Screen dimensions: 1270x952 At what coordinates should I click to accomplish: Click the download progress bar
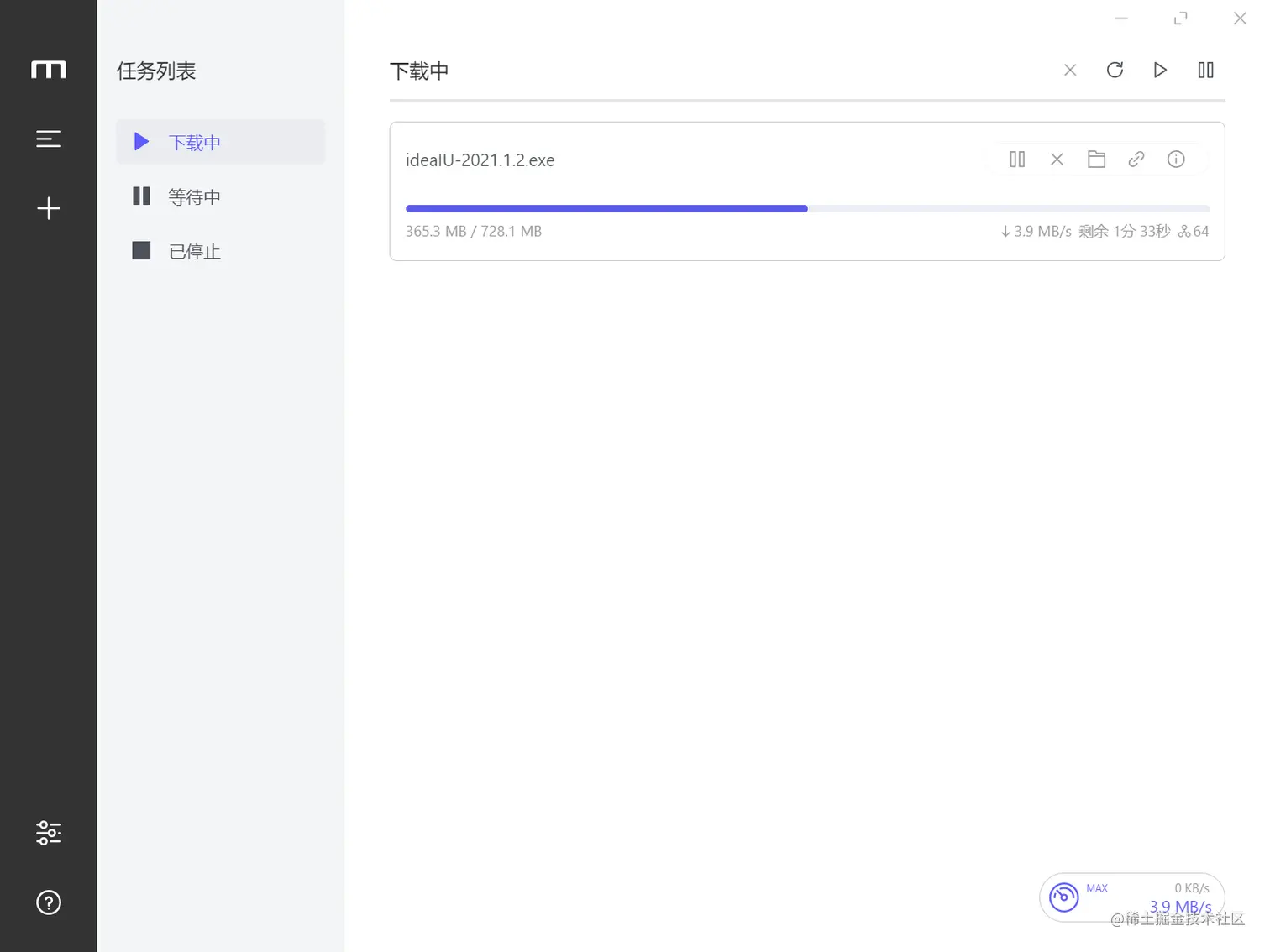tap(806, 208)
